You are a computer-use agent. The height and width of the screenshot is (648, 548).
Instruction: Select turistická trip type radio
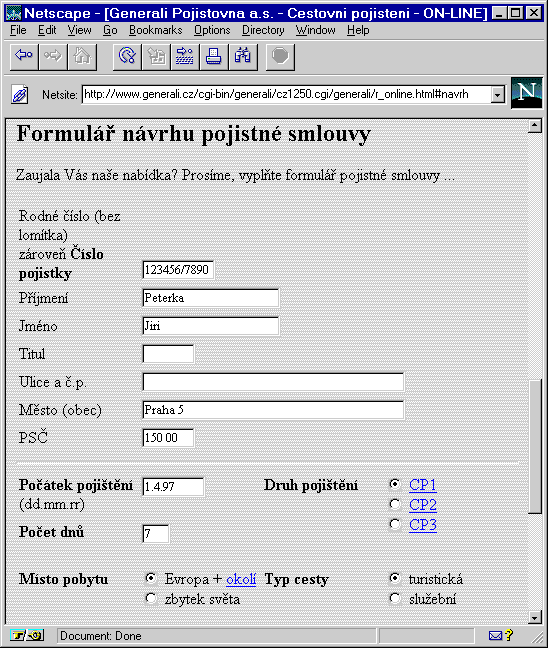pos(395,578)
